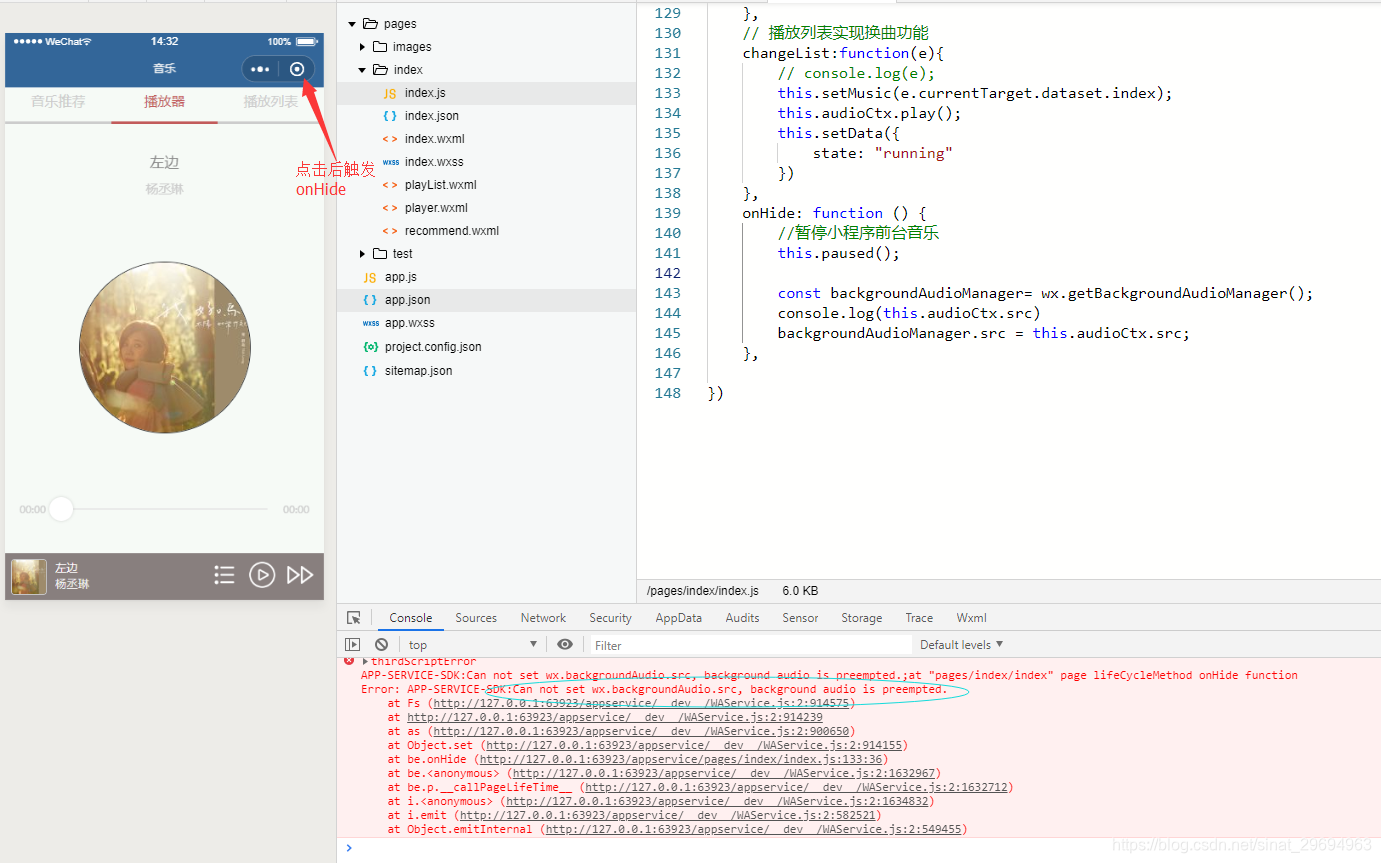The height and width of the screenshot is (863, 1381).
Task: Click the index folder icon
Action: (380, 69)
